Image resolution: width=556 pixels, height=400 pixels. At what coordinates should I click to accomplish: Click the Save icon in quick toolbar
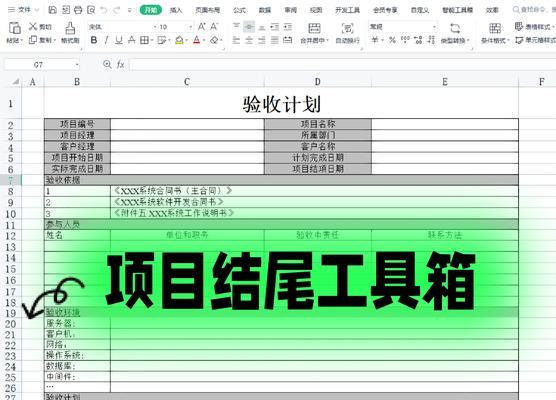[x=52, y=10]
